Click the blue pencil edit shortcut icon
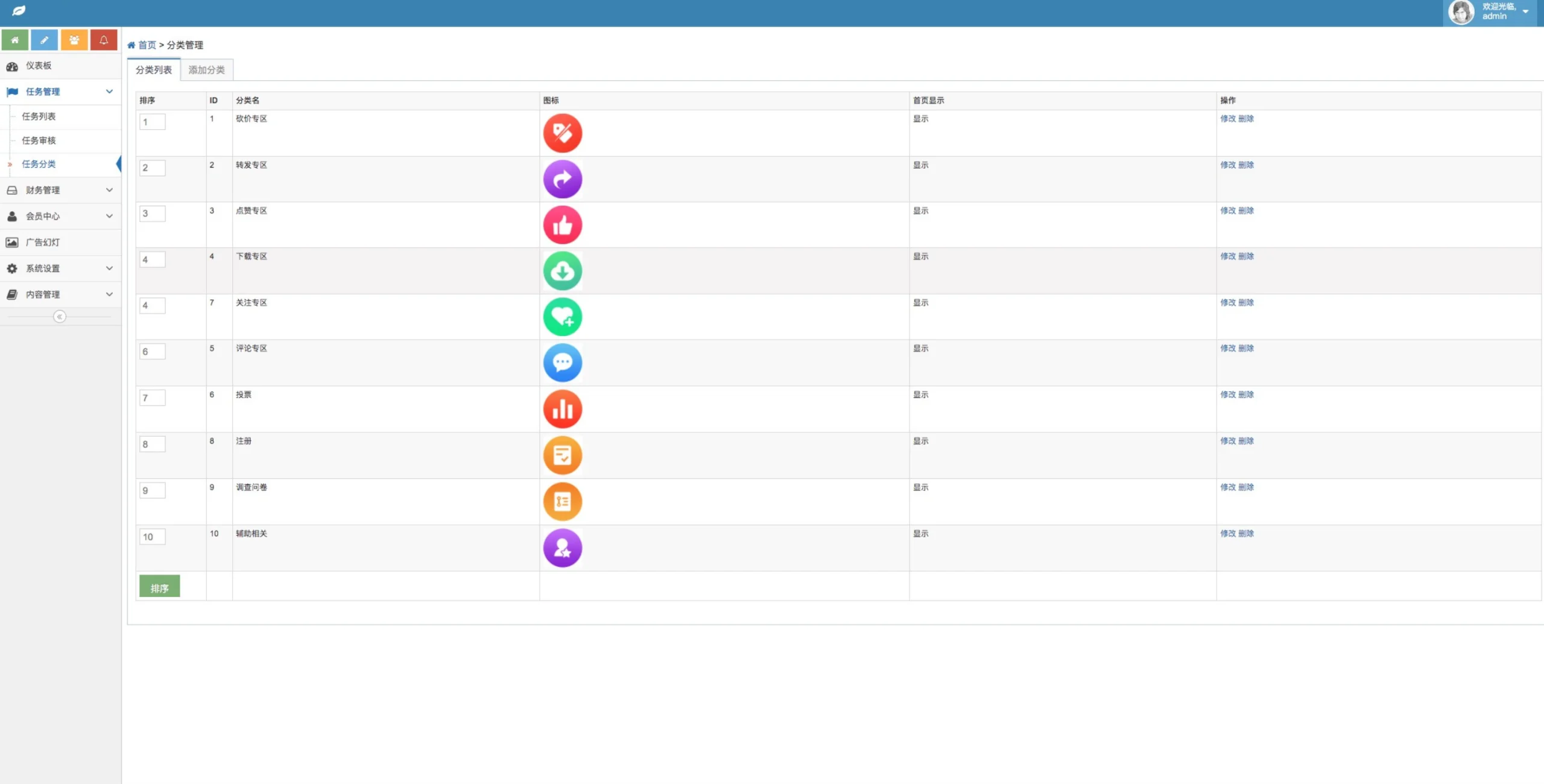 click(45, 40)
